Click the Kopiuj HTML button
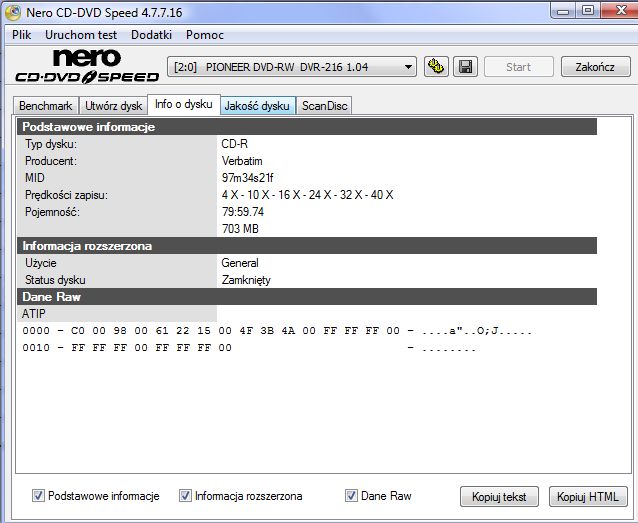638x523 pixels. point(588,497)
